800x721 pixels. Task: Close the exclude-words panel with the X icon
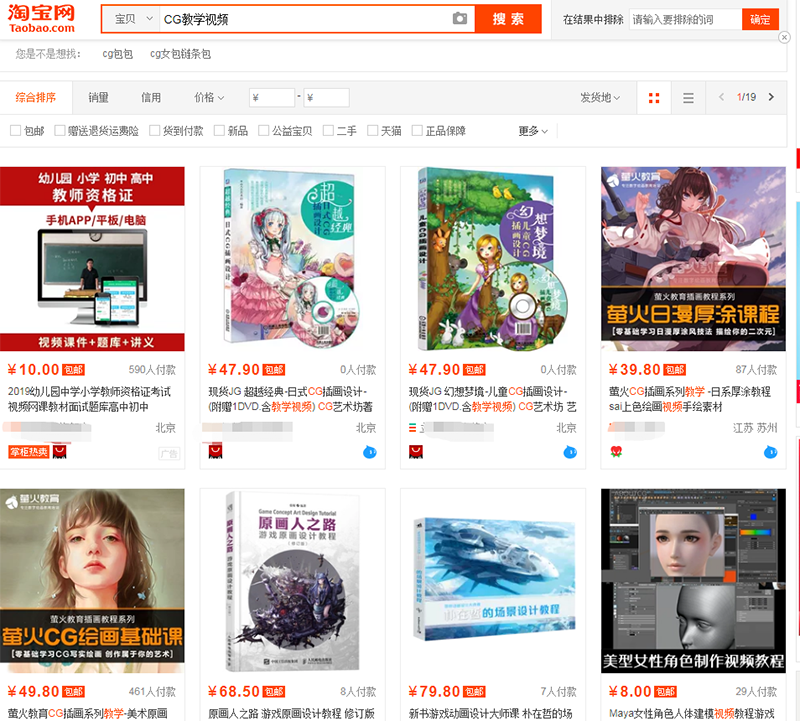click(785, 37)
